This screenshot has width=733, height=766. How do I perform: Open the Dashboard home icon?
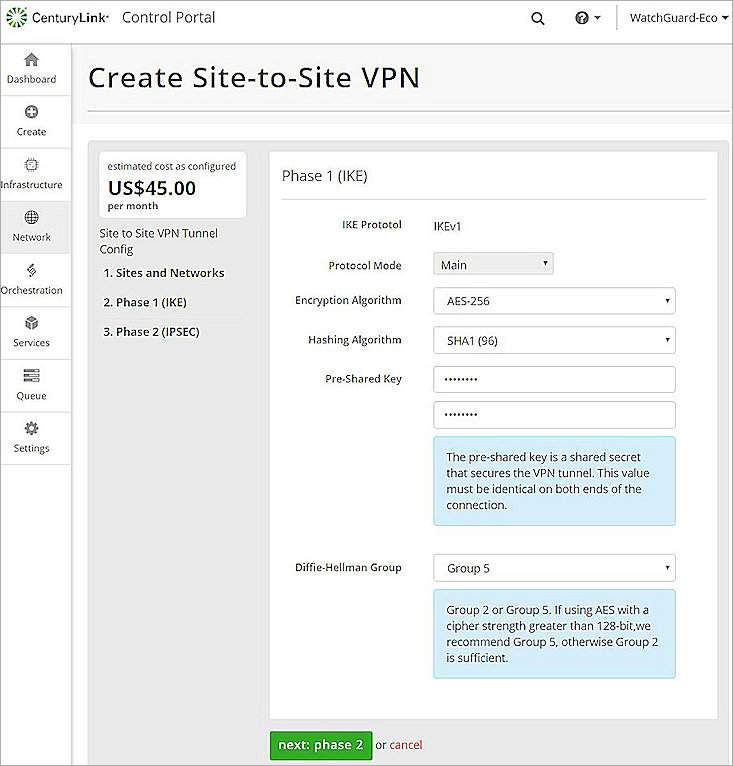pos(31,61)
